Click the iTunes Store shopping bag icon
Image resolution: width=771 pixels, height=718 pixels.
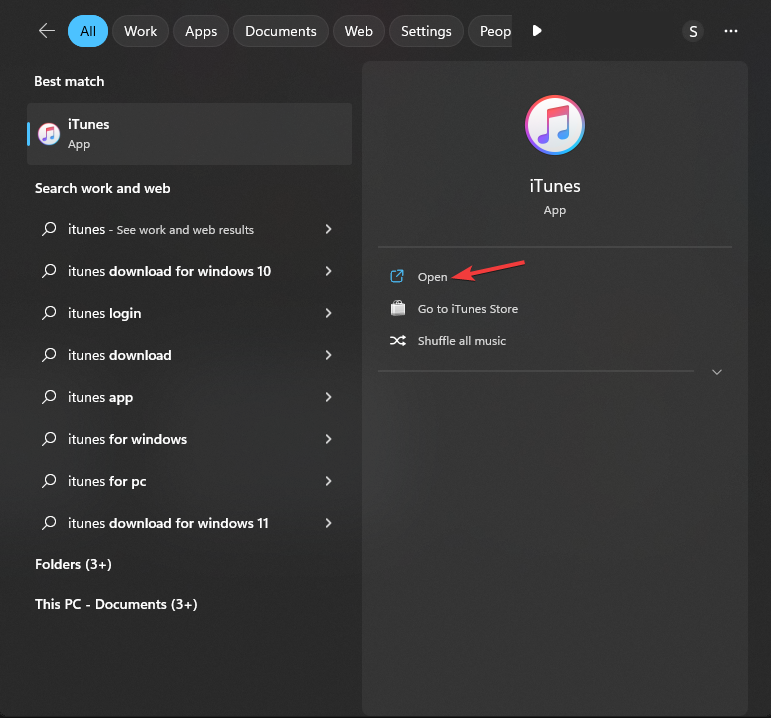click(398, 308)
